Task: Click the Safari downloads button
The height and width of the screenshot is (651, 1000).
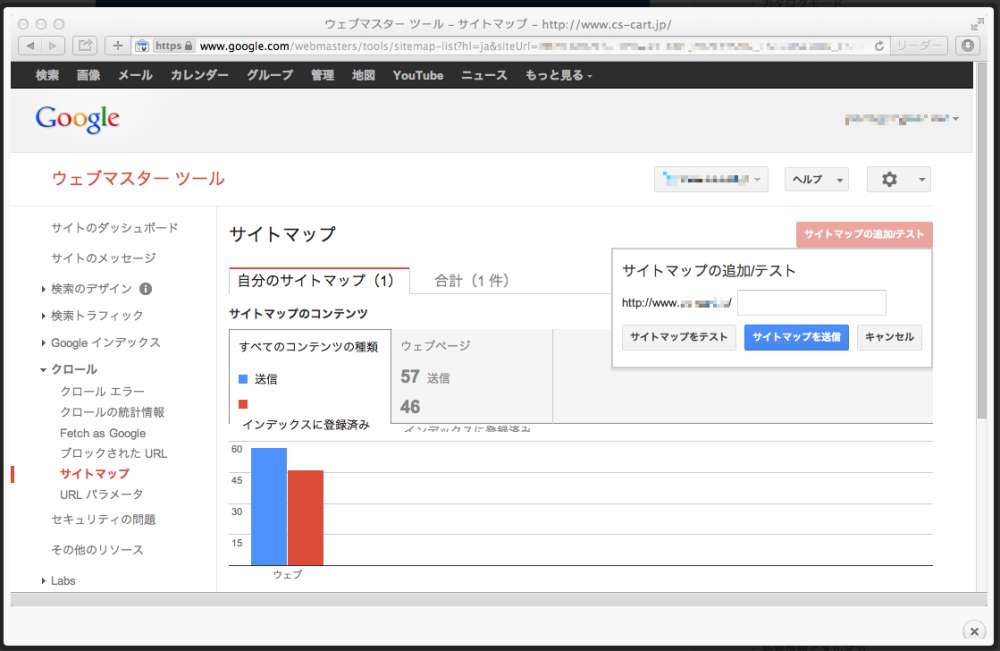Action: coord(967,45)
